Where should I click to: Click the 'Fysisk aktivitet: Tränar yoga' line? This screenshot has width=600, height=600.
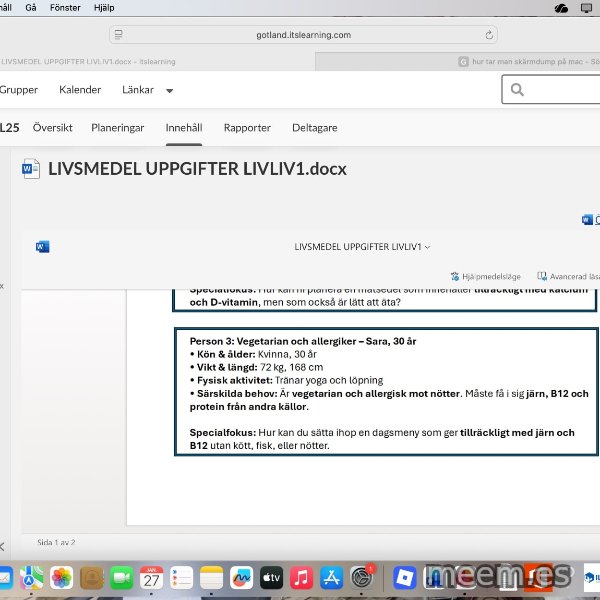(x=286, y=380)
